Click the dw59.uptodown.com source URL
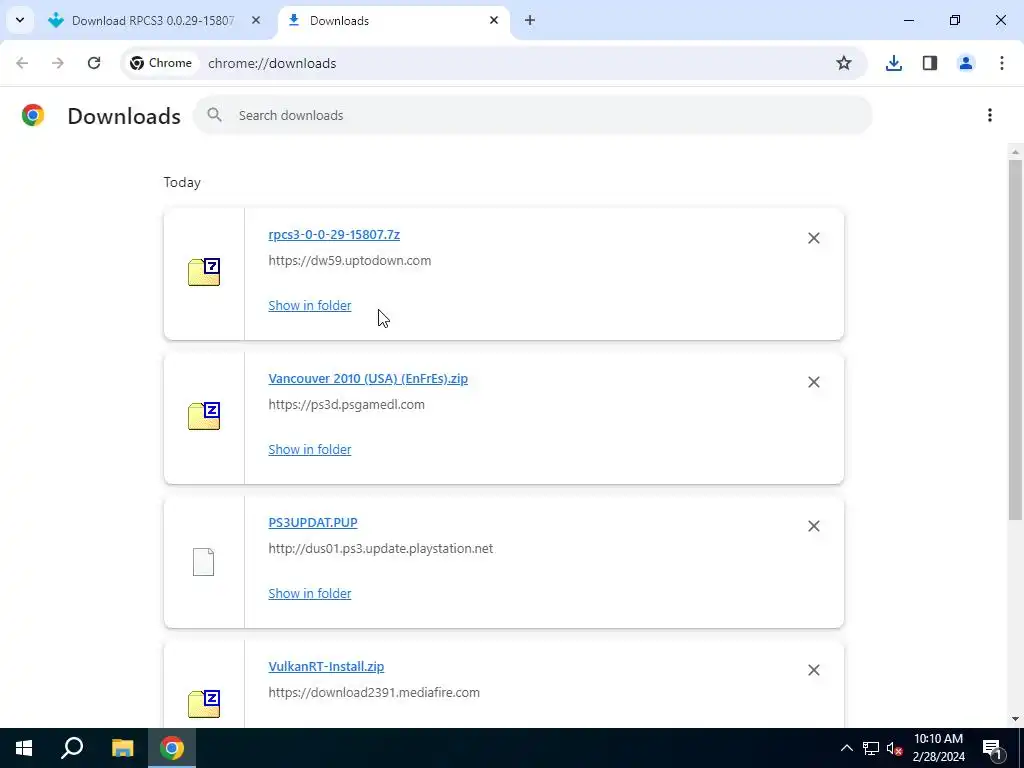 349,261
